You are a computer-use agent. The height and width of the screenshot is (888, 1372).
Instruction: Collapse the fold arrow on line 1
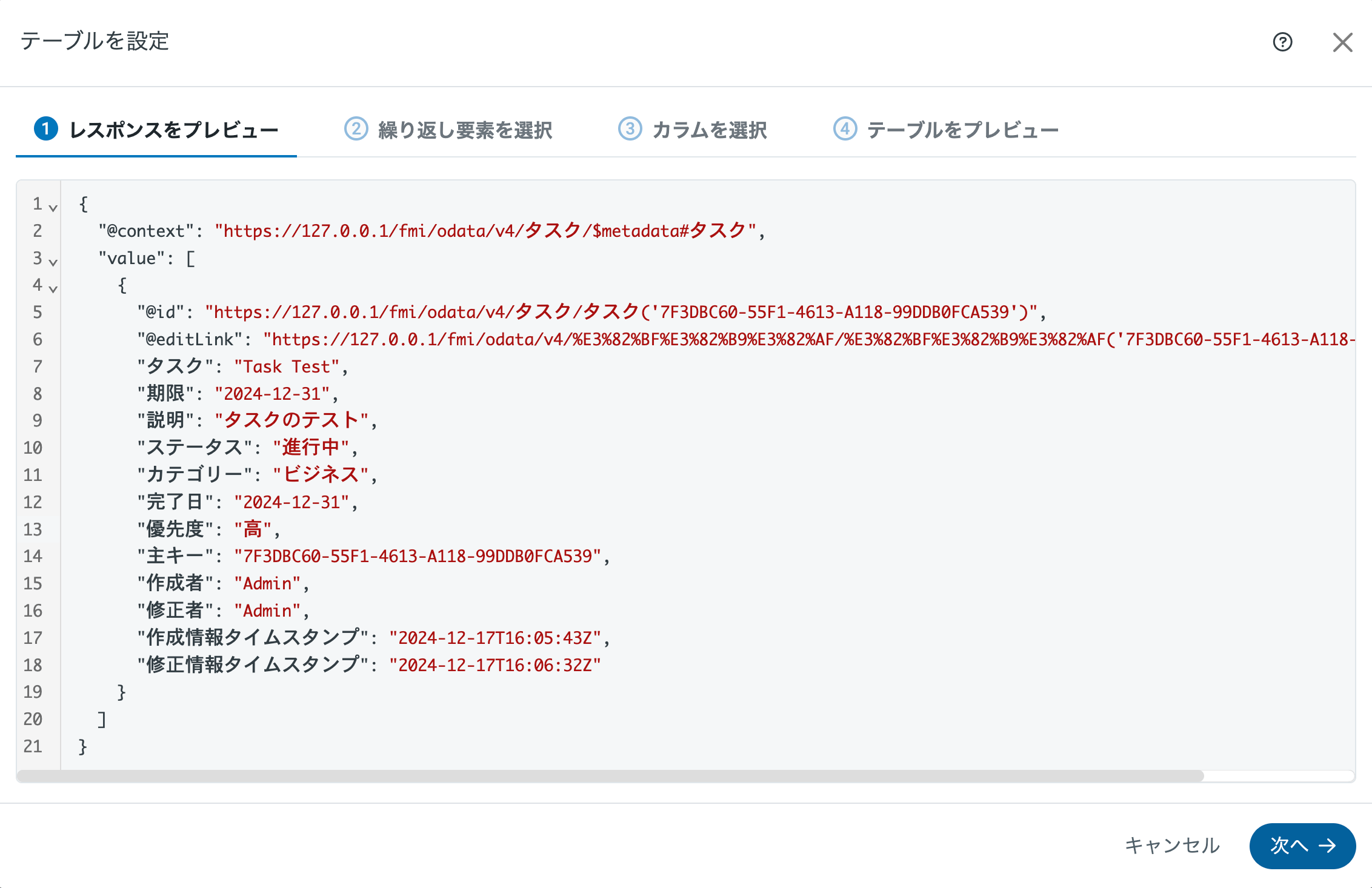53,208
